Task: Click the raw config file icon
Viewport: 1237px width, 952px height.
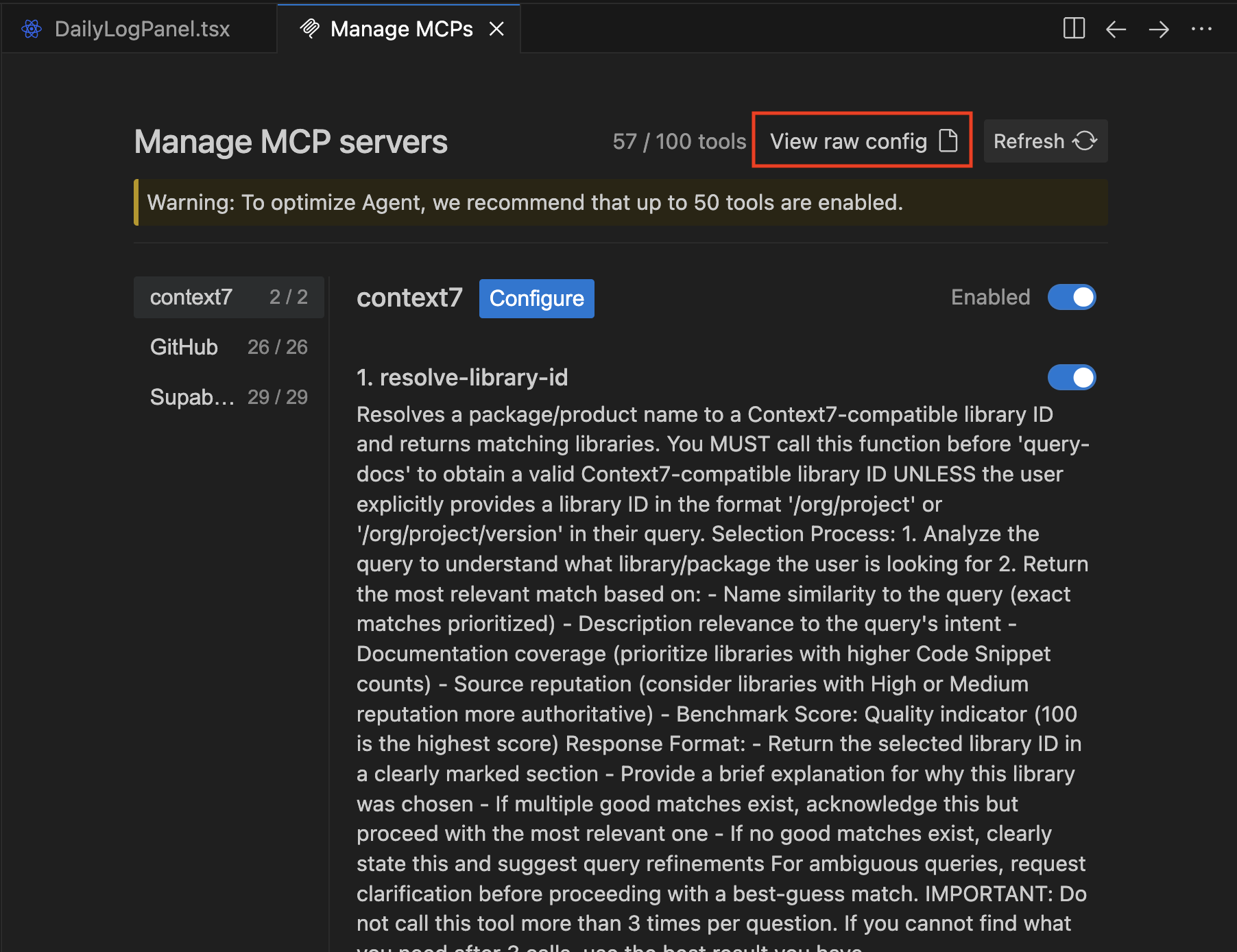Action: tap(948, 141)
